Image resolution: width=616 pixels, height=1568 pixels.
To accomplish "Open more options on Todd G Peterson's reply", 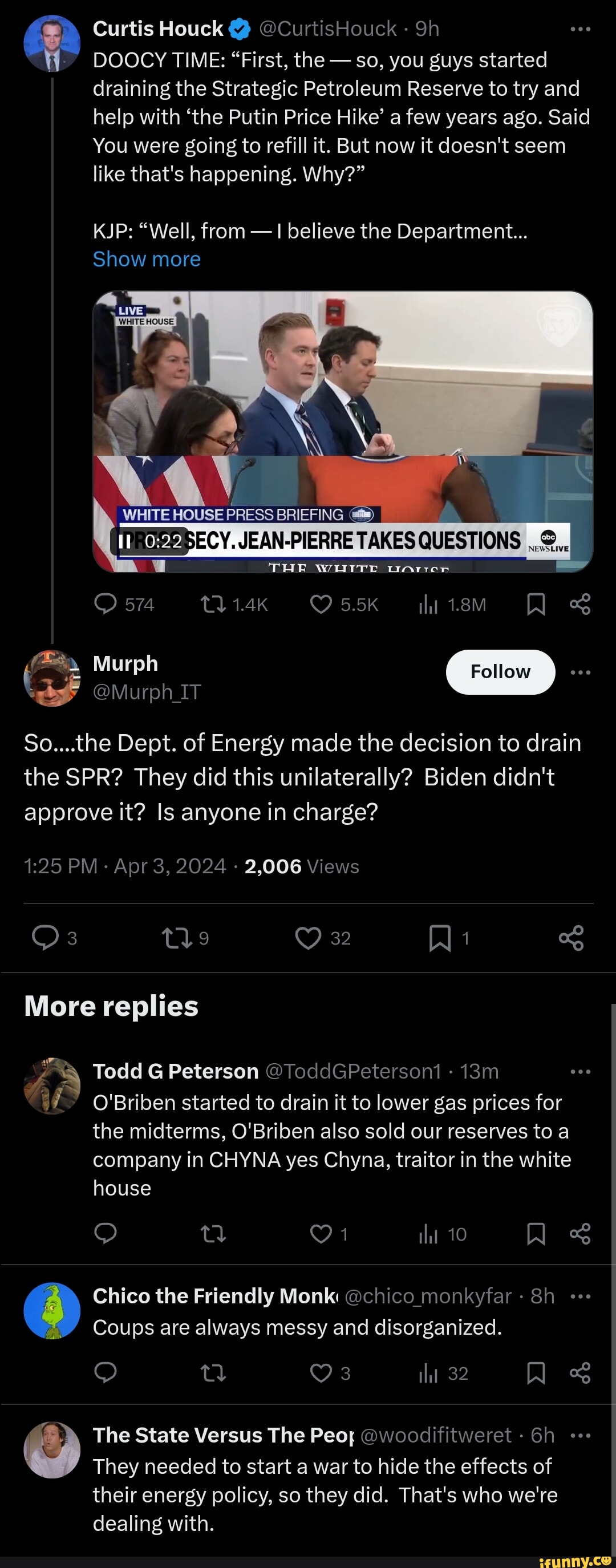I will [580, 1071].
